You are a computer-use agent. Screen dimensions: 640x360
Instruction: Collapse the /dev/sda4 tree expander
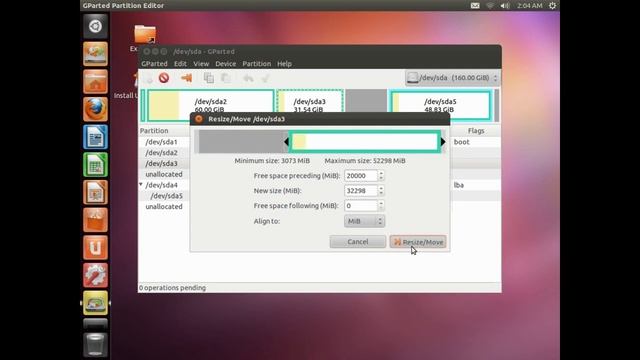pyautogui.click(x=141, y=184)
